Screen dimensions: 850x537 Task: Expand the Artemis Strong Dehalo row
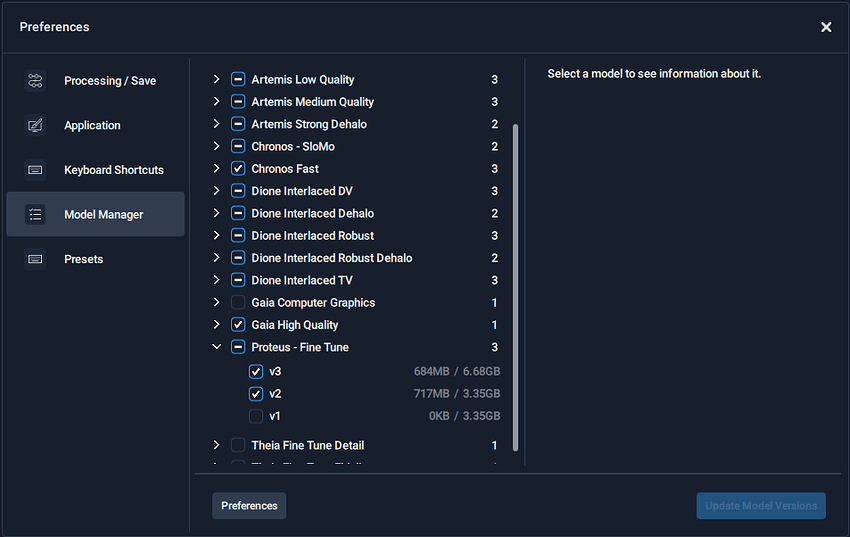click(x=216, y=124)
